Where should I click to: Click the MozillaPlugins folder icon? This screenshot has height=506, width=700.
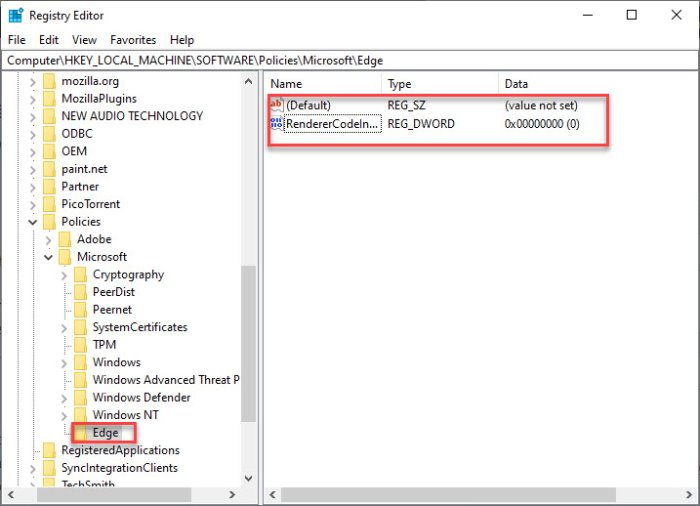click(50, 99)
